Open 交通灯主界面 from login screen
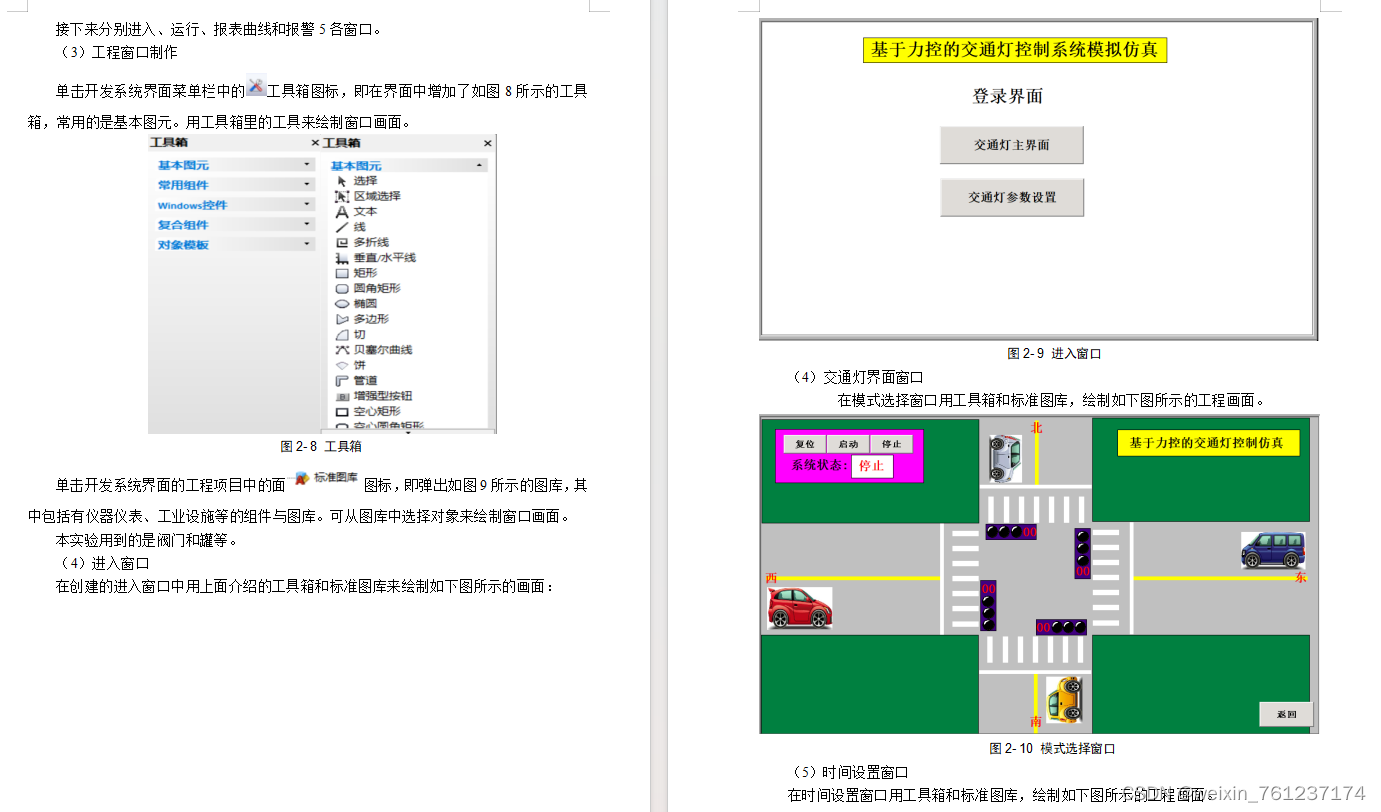1381x812 pixels. coord(1012,145)
